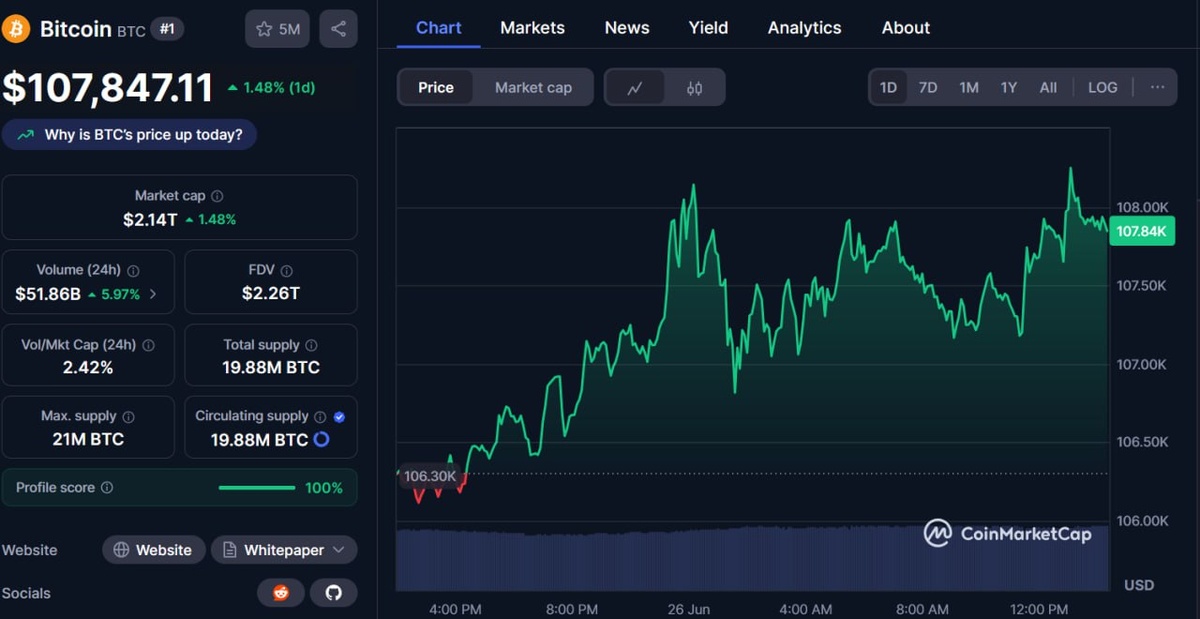Viewport: 1200px width, 619px height.
Task: Click the 1.48% (1d) price change text
Action: tap(279, 88)
